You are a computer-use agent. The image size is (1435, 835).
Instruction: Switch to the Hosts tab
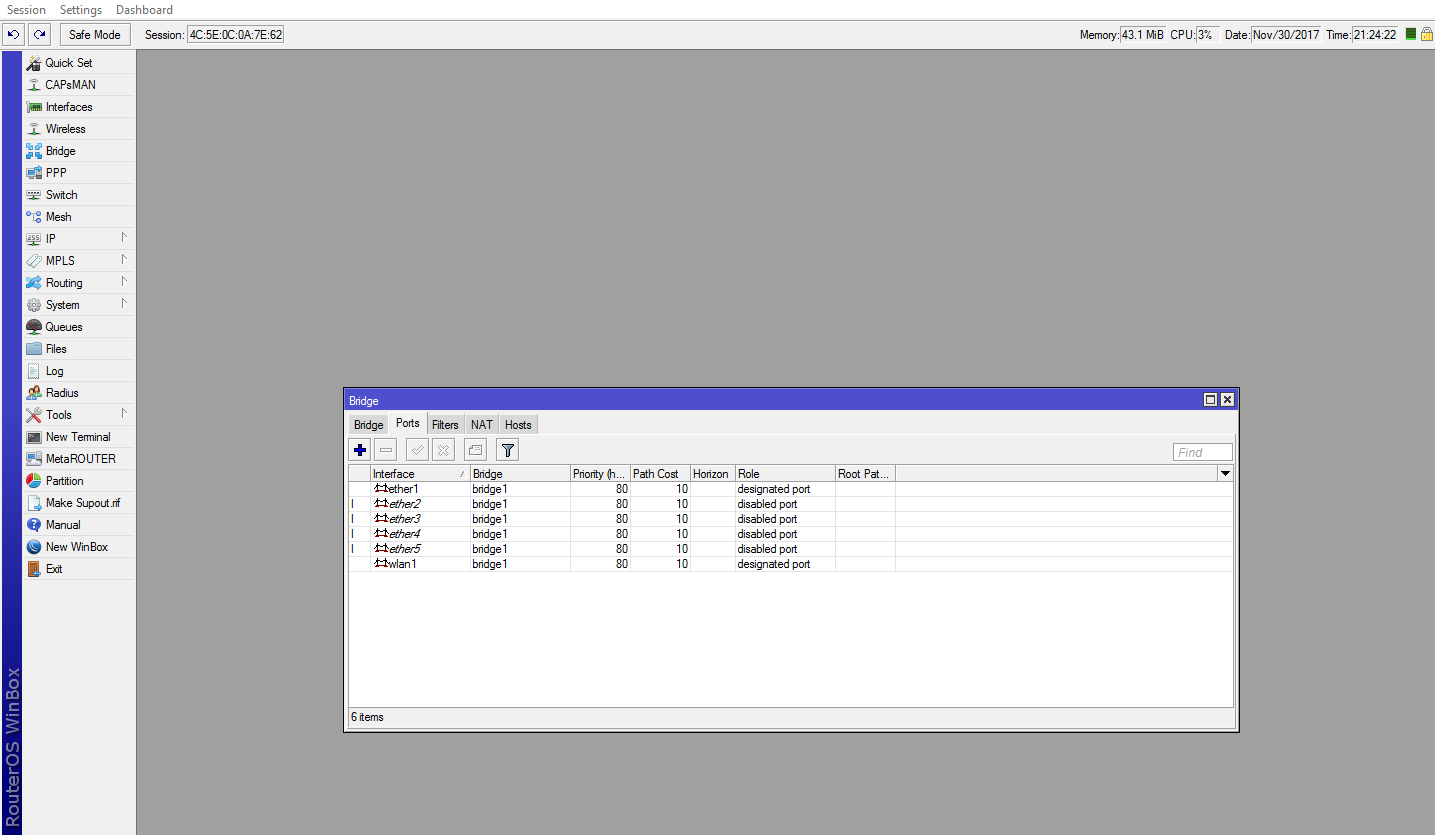pyautogui.click(x=518, y=425)
